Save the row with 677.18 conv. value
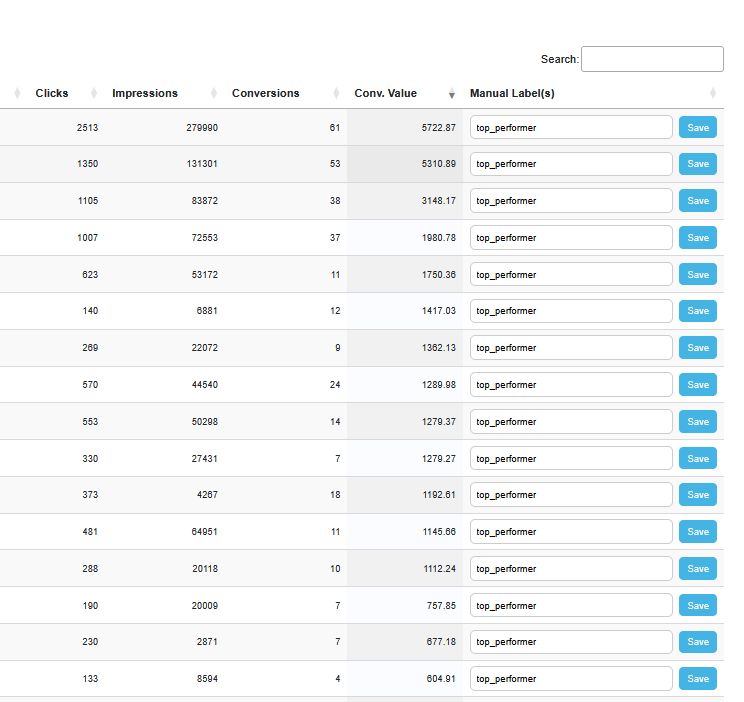 point(698,642)
